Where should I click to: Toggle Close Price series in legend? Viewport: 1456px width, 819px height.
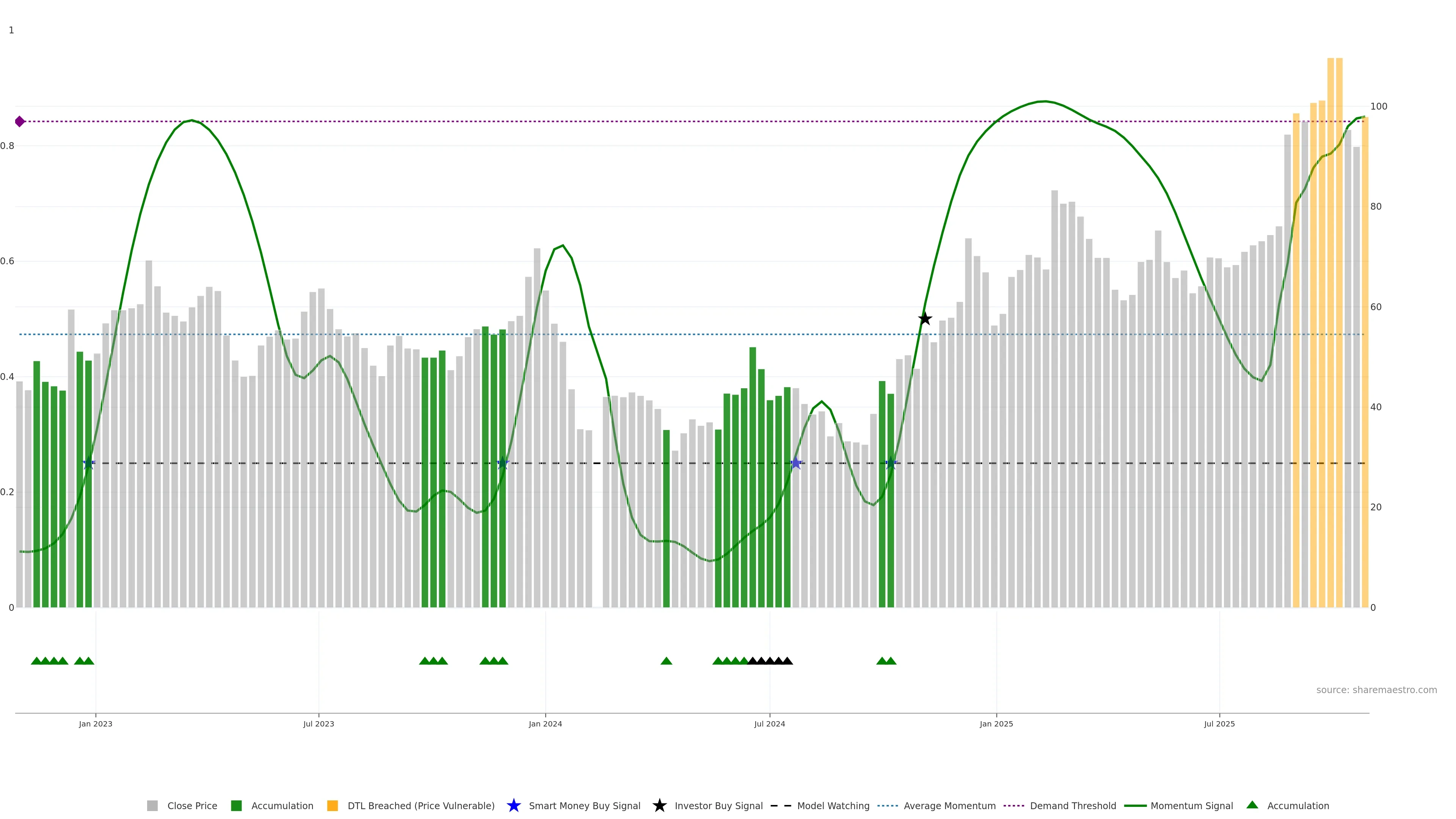tap(191, 806)
